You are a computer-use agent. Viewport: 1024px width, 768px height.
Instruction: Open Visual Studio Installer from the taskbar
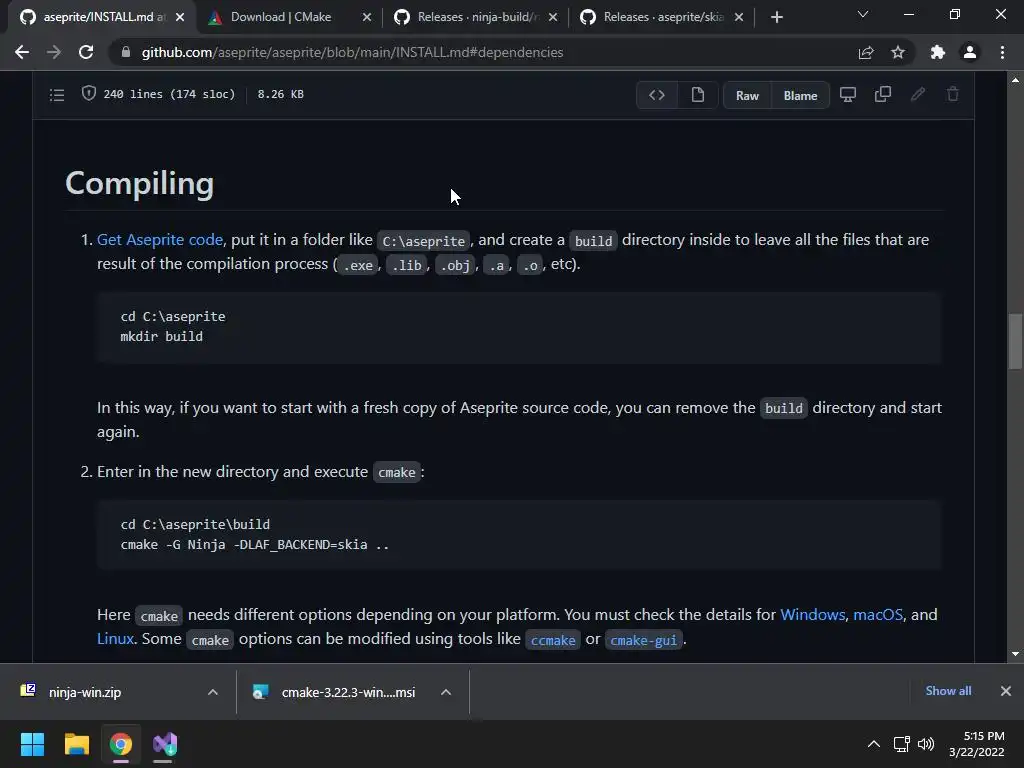[165, 744]
